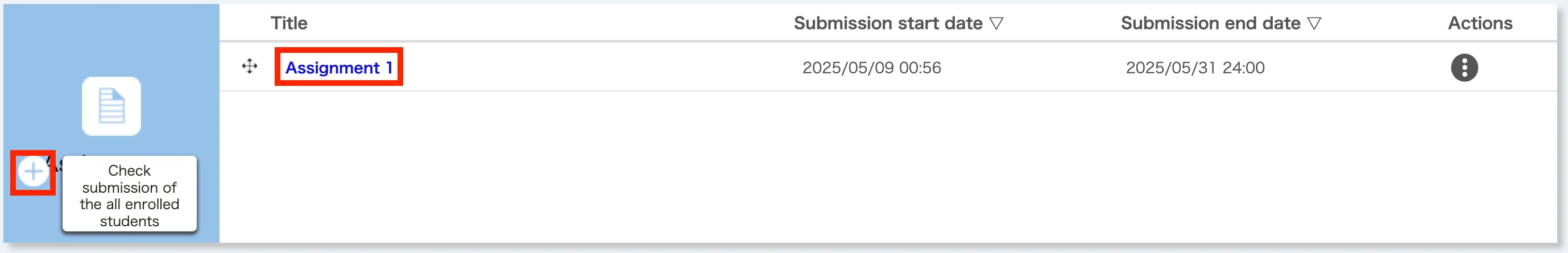Click the Actions column header
The width and height of the screenshot is (1568, 253).
pos(1480,23)
